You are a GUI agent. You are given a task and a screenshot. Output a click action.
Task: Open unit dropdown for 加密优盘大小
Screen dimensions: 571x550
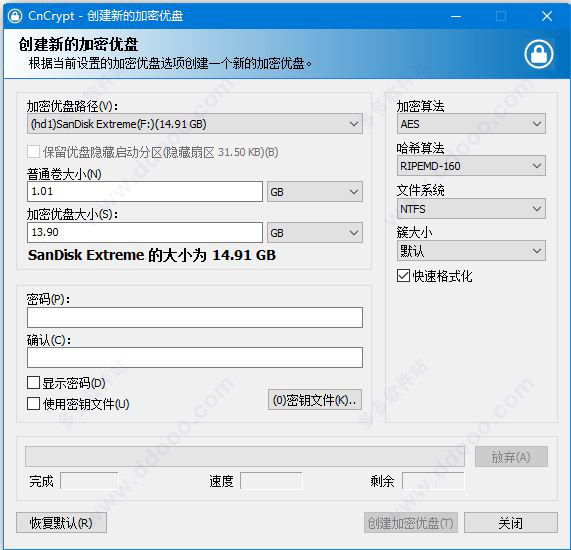(315, 232)
